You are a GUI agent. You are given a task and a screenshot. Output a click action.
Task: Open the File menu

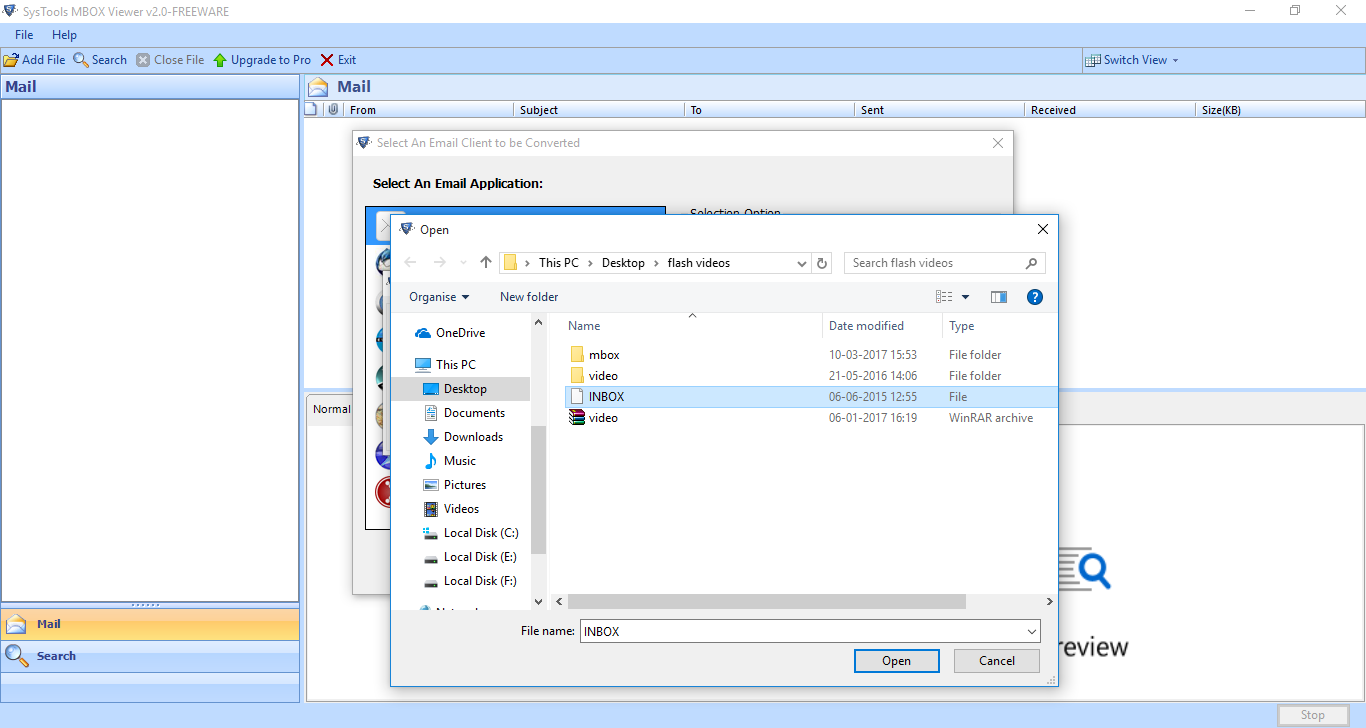coord(23,34)
